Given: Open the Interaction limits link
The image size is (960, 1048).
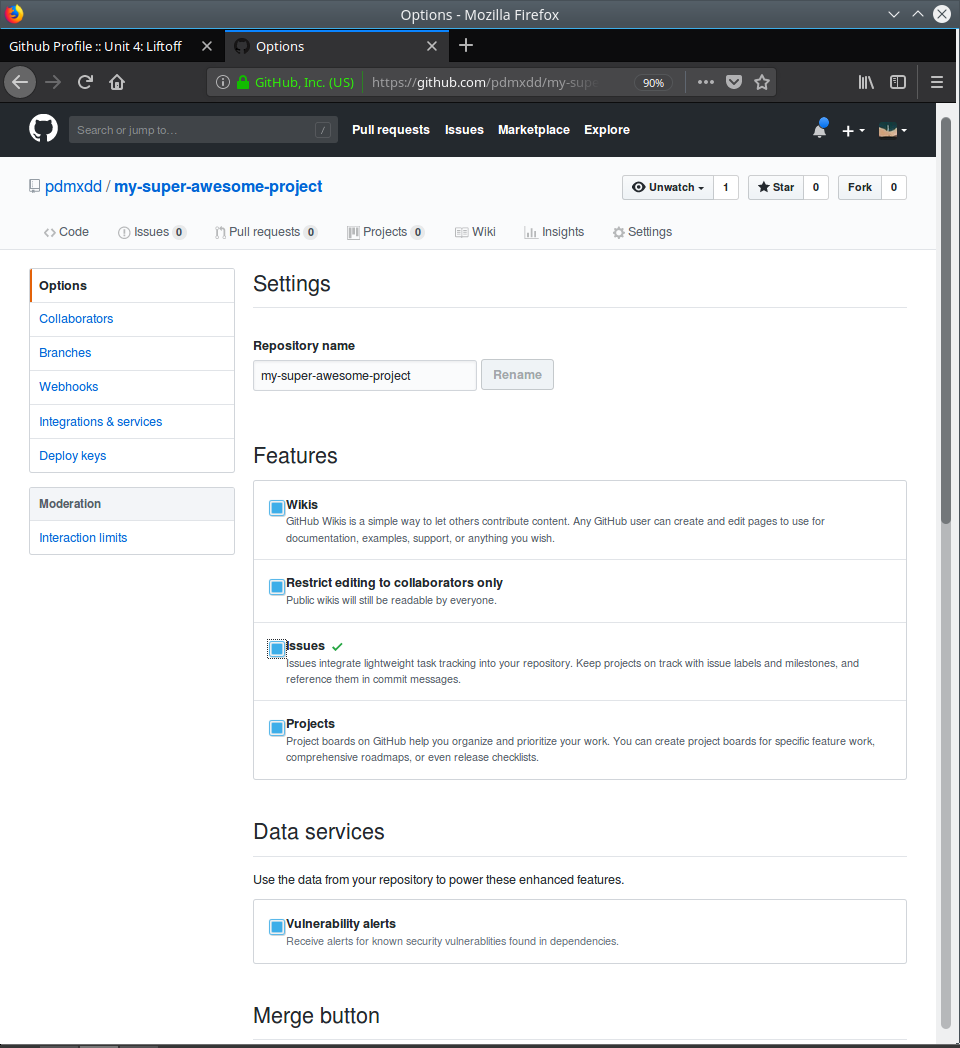Looking at the screenshot, I should [83, 538].
